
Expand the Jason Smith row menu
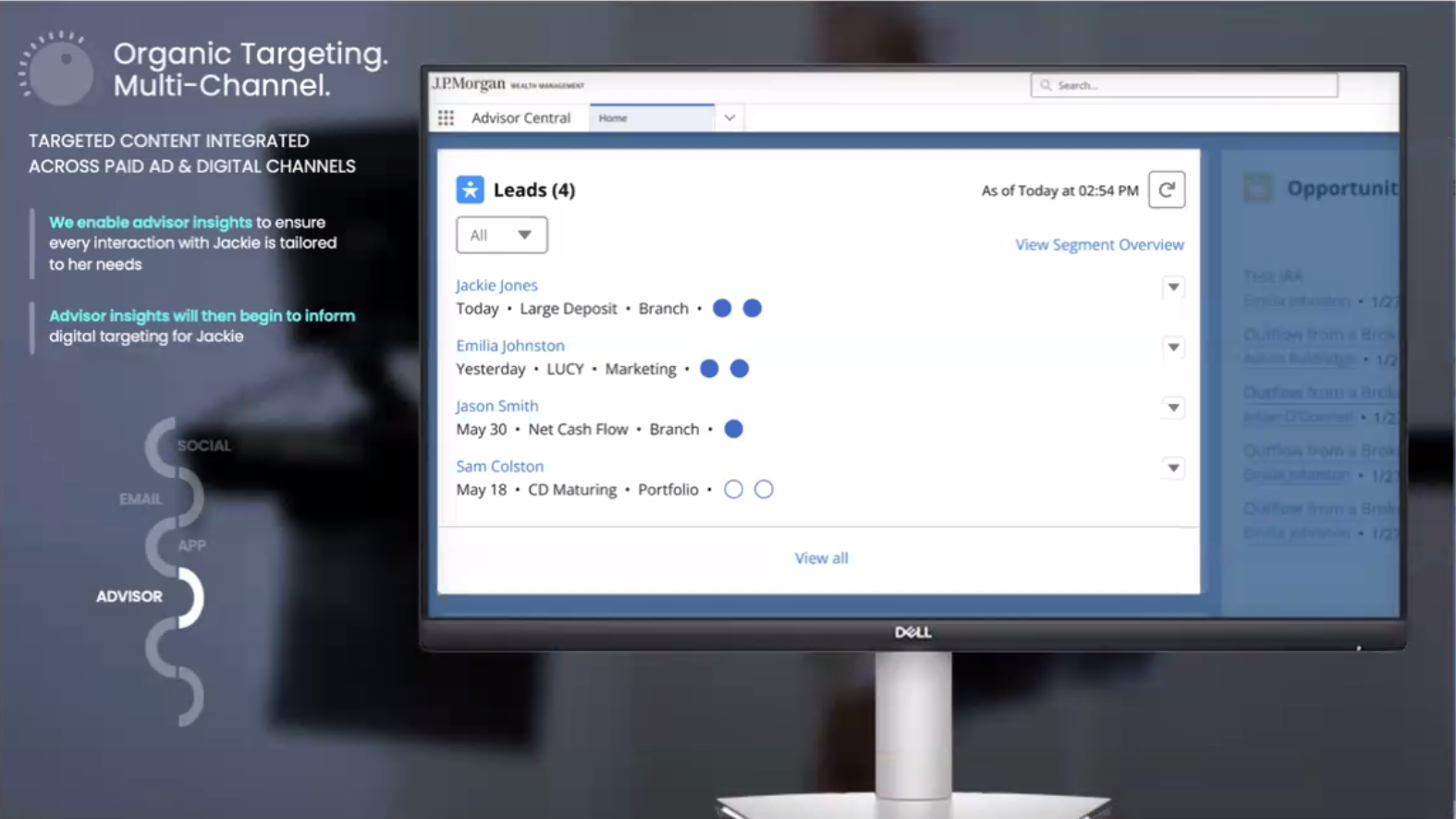point(1173,408)
